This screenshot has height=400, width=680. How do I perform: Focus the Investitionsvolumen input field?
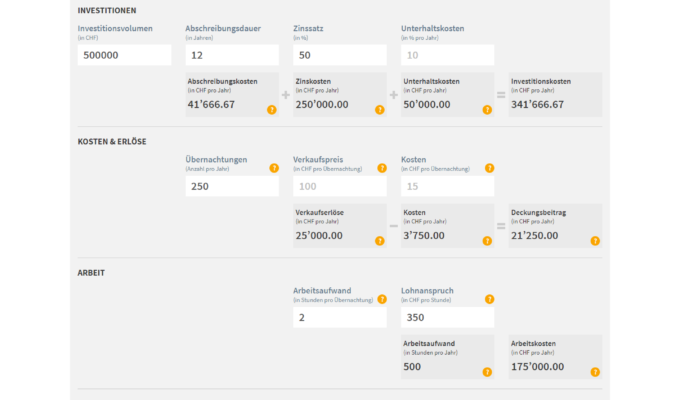coord(124,55)
